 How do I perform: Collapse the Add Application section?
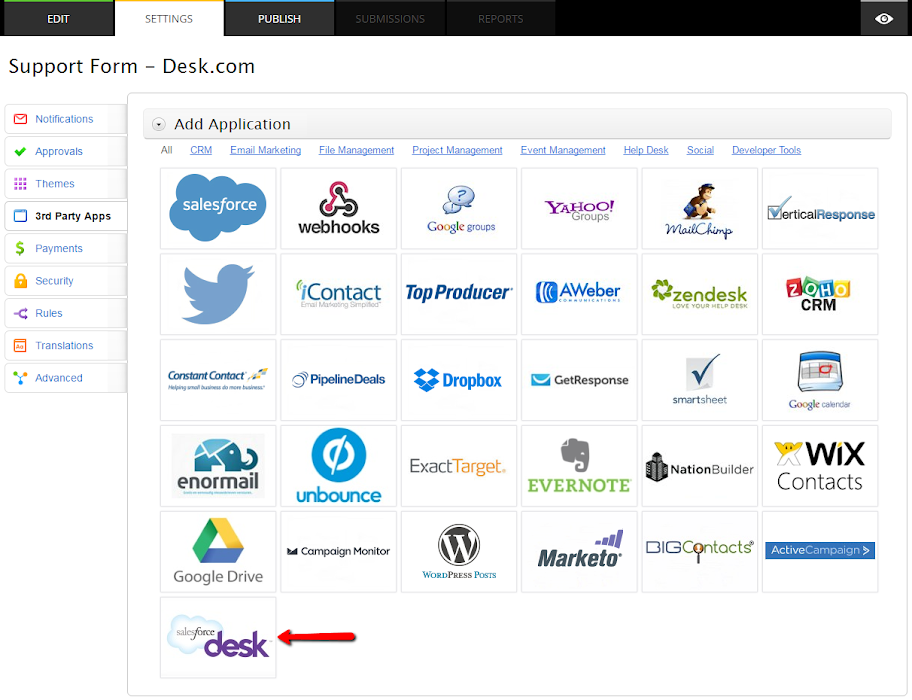(x=158, y=124)
